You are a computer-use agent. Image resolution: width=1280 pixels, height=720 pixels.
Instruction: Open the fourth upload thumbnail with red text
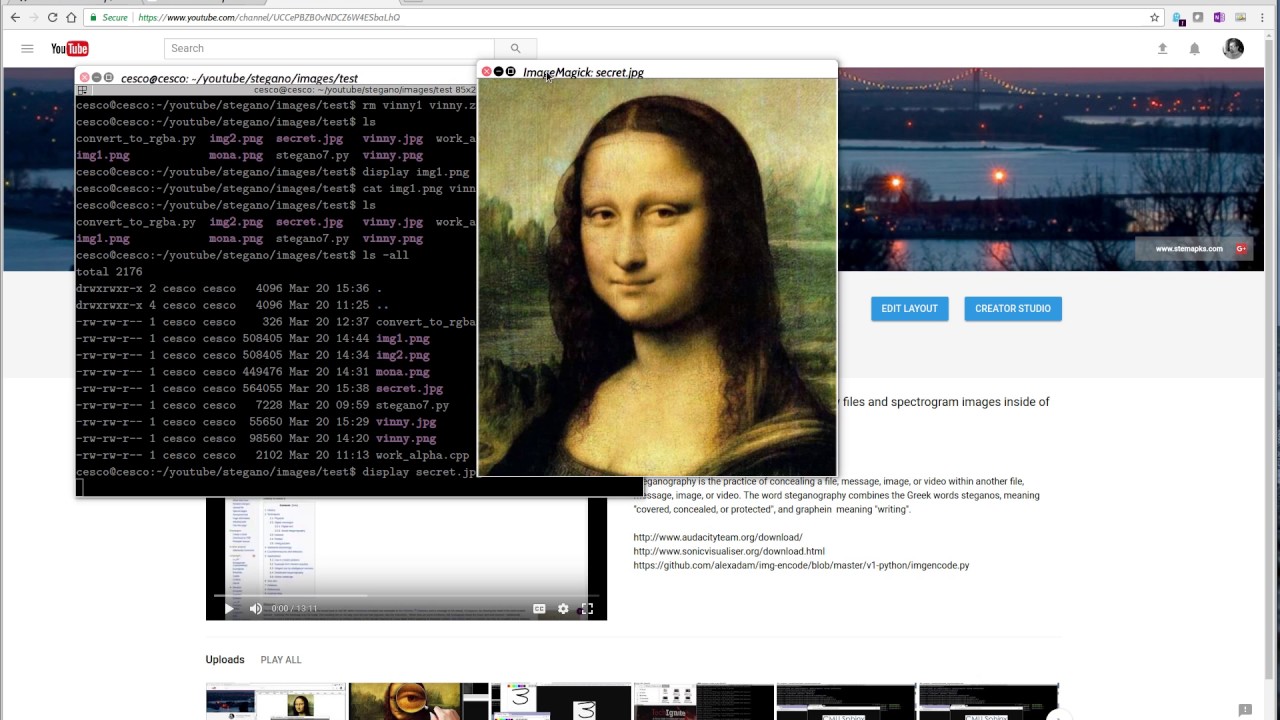[x=704, y=702]
